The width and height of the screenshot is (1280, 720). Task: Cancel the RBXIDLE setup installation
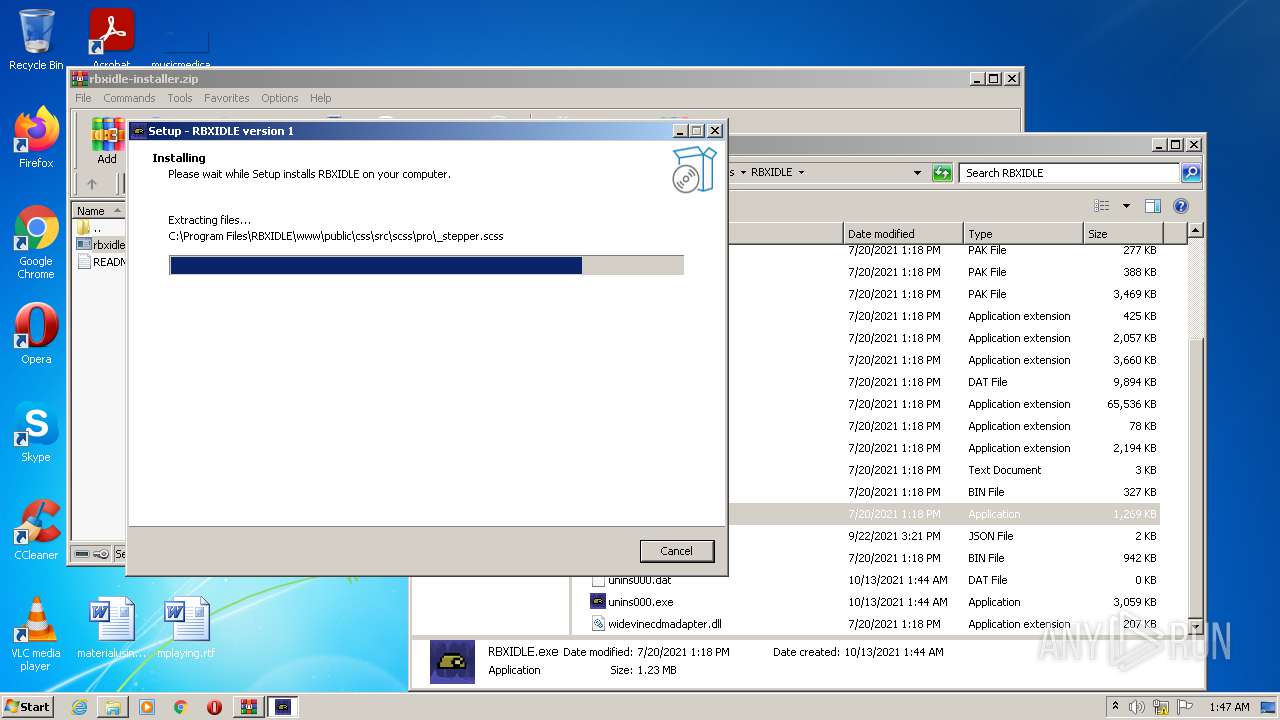tap(677, 551)
